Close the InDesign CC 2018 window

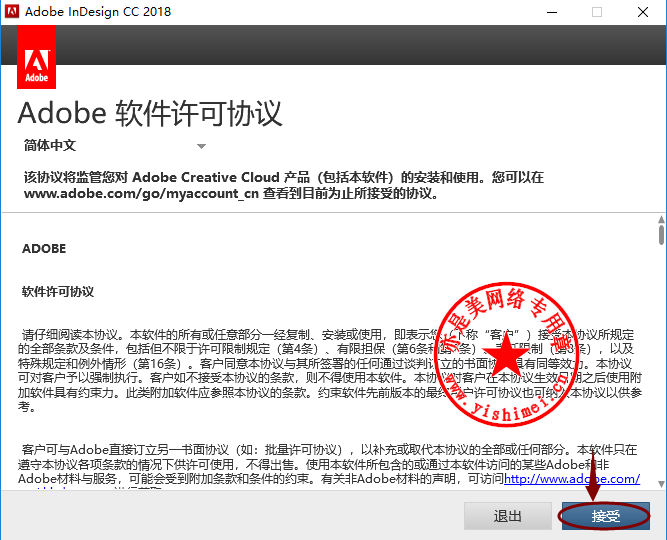(x=643, y=12)
